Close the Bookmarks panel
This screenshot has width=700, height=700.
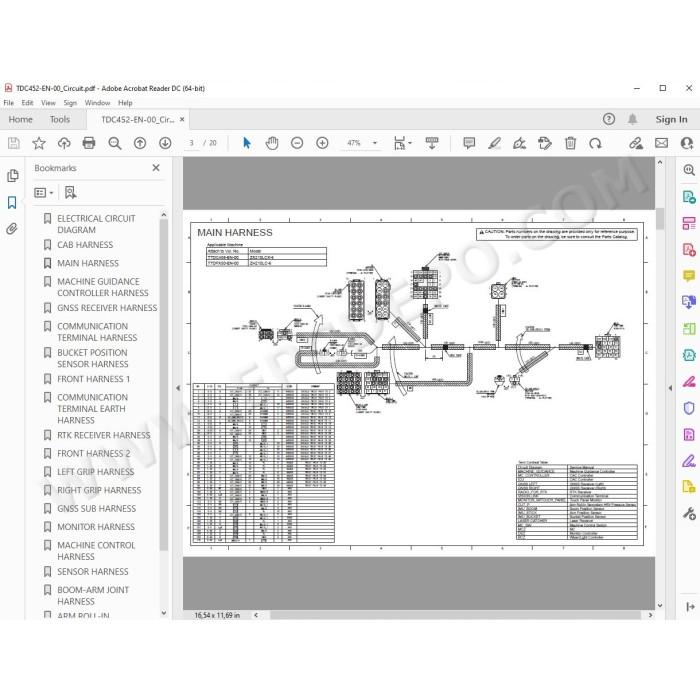pyautogui.click(x=156, y=168)
